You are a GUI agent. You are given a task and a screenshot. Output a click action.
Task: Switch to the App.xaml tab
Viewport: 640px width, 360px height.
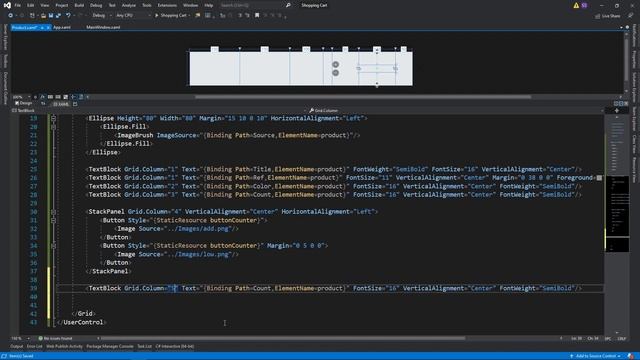coord(62,27)
